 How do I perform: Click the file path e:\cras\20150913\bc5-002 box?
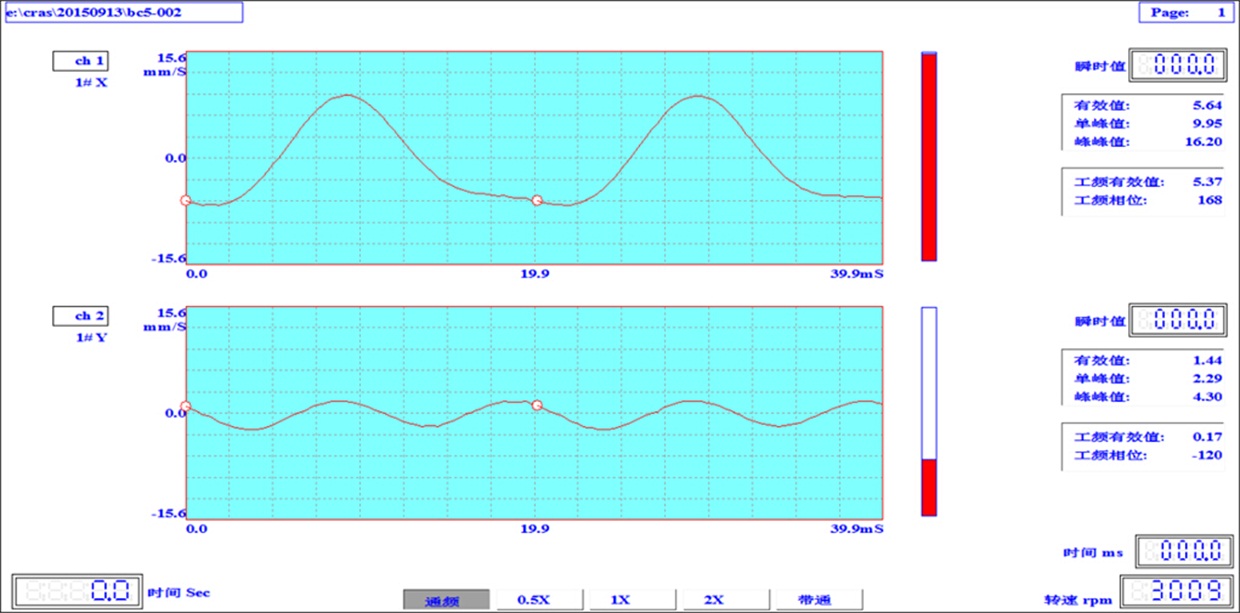pyautogui.click(x=122, y=12)
